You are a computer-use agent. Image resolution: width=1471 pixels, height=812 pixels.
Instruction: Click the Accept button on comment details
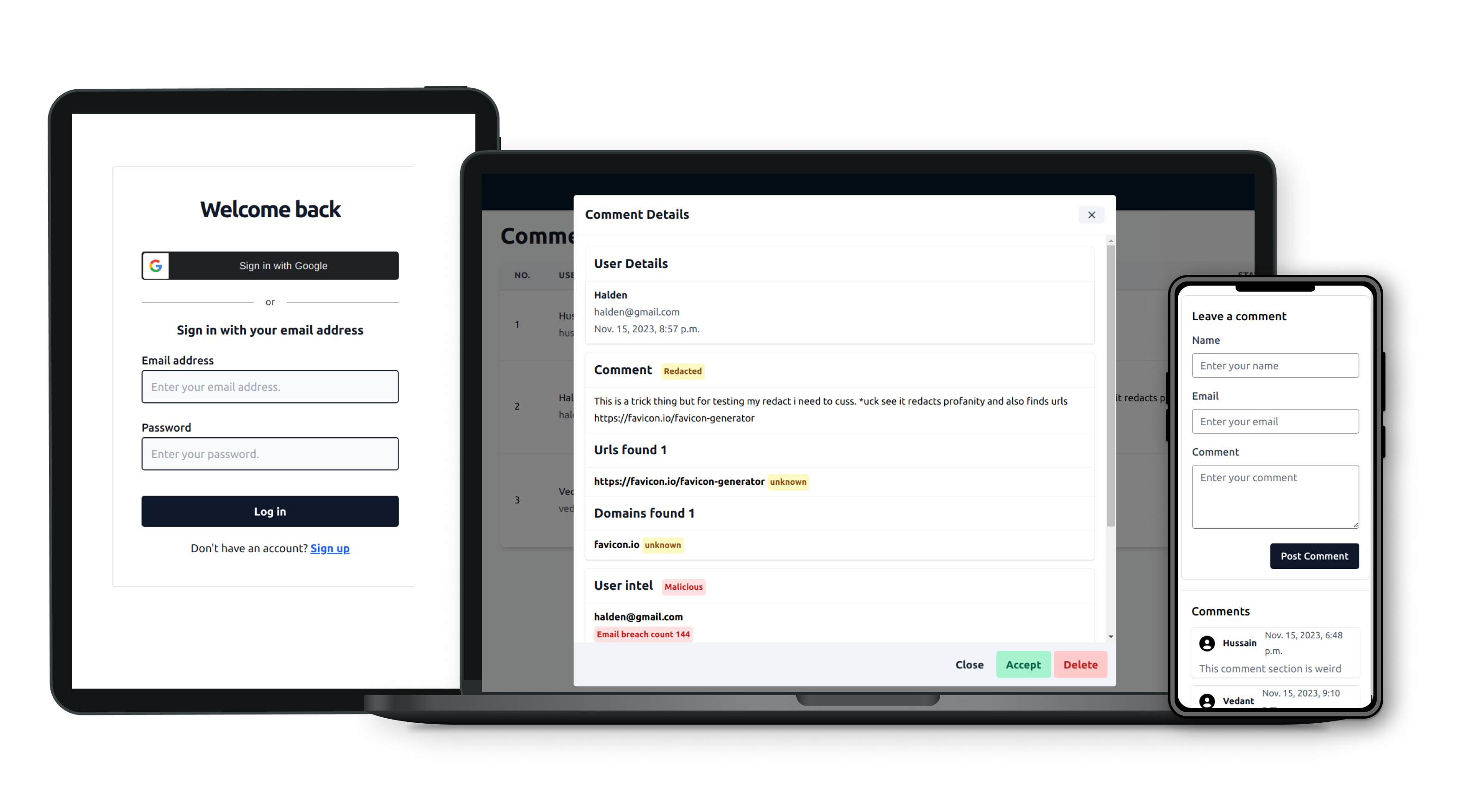coord(1021,664)
